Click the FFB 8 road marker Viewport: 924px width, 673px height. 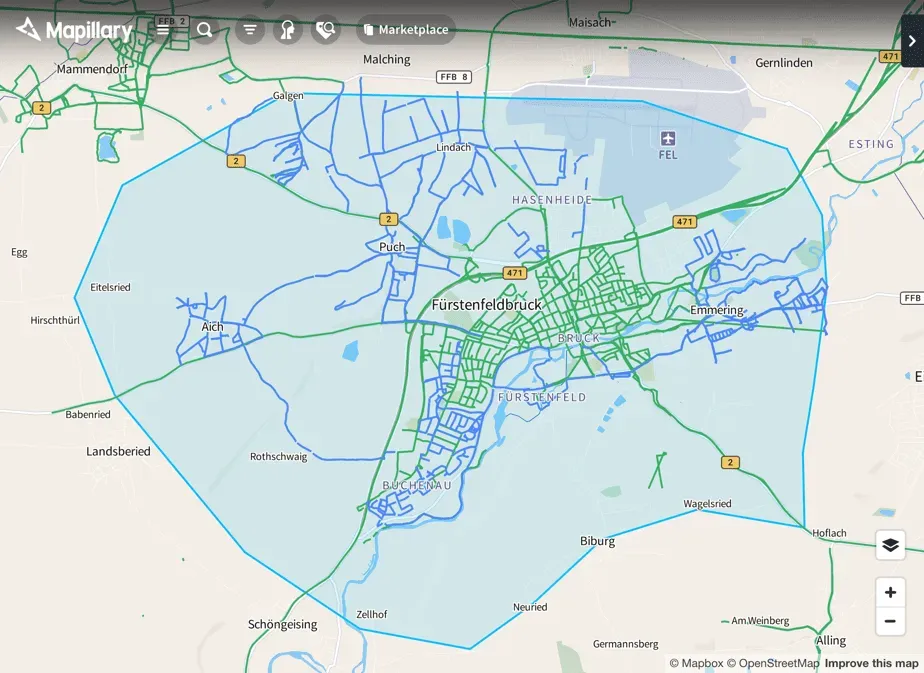pyautogui.click(x=454, y=77)
